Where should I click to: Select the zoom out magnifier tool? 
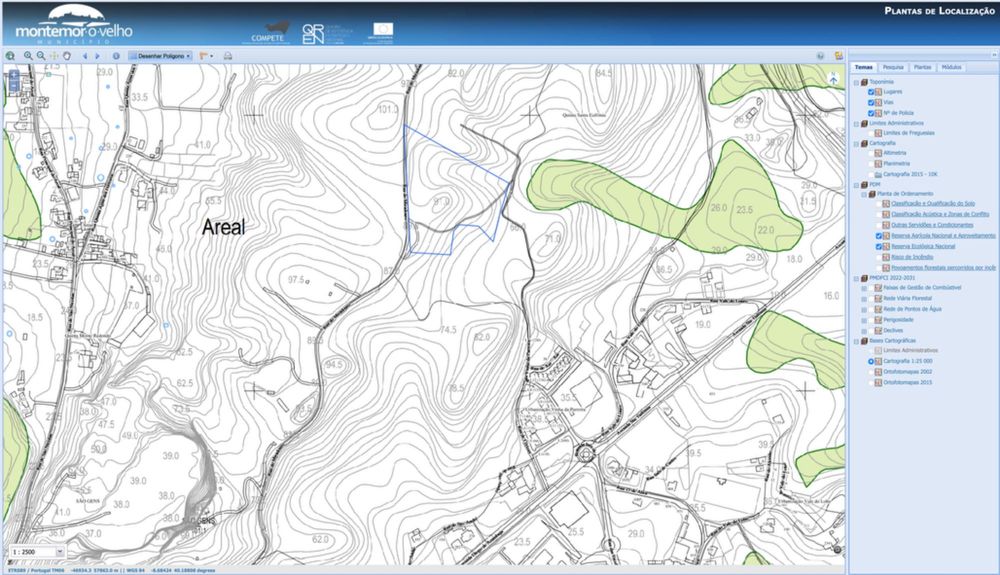(41, 56)
